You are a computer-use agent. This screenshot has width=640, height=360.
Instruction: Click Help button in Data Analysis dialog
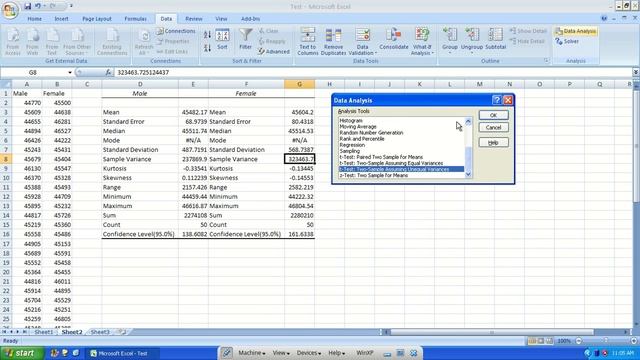(x=493, y=142)
